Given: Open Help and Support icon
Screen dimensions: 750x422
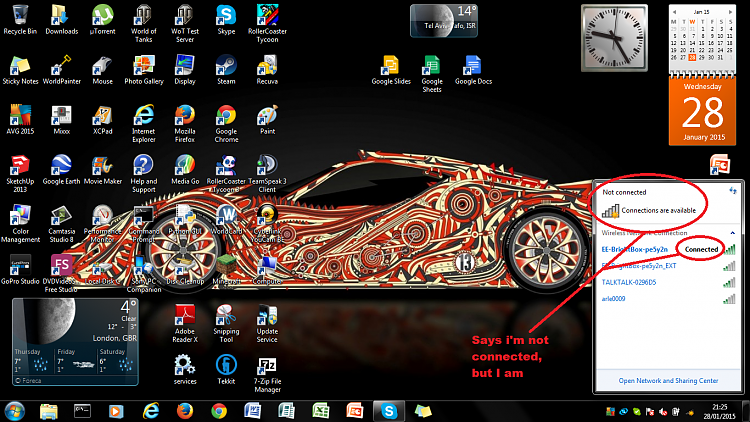Looking at the screenshot, I should tap(143, 174).
